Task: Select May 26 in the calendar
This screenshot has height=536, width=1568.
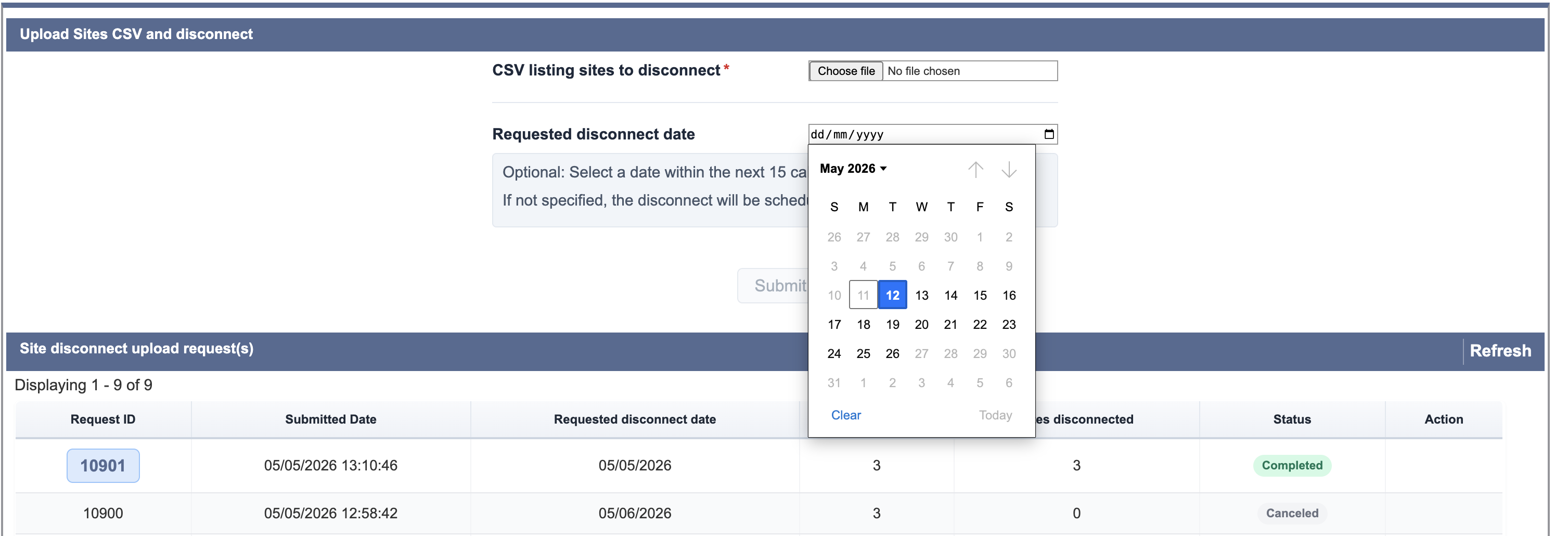Action: (892, 353)
